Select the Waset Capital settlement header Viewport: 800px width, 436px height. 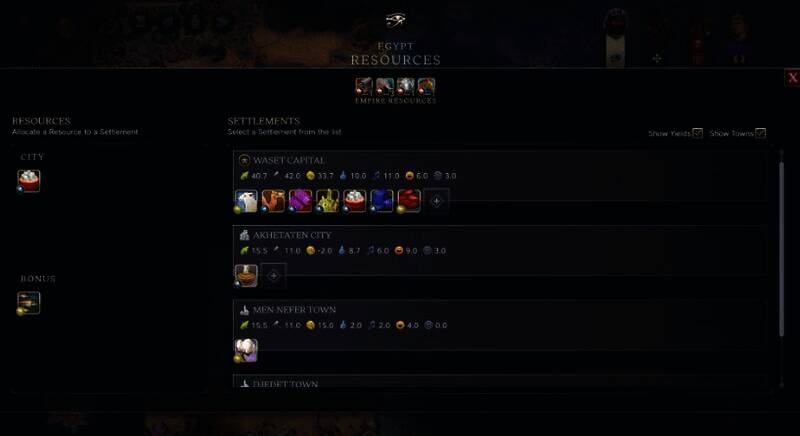pyautogui.click(x=289, y=160)
